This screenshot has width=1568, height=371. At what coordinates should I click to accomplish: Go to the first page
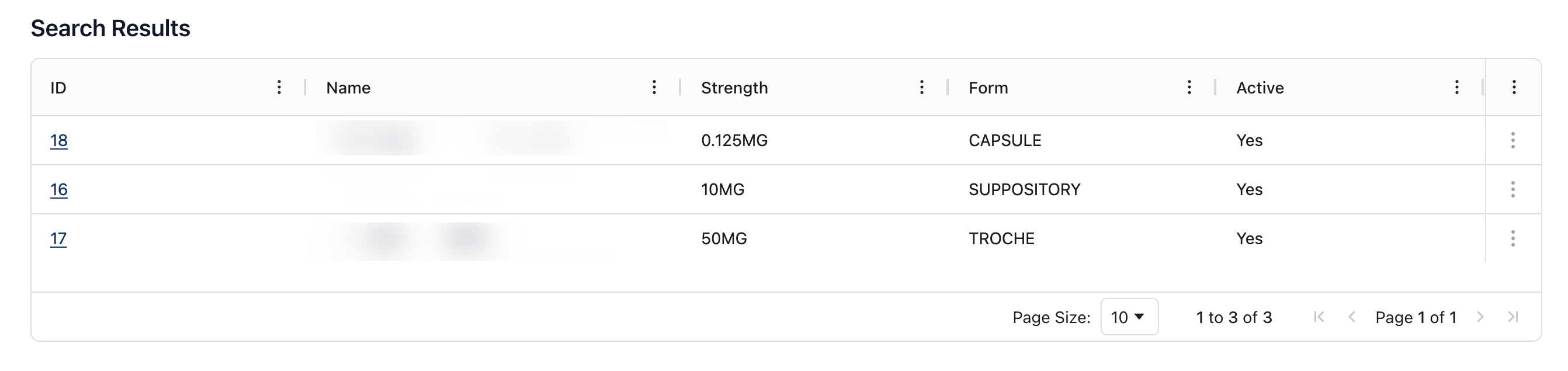tap(1319, 317)
